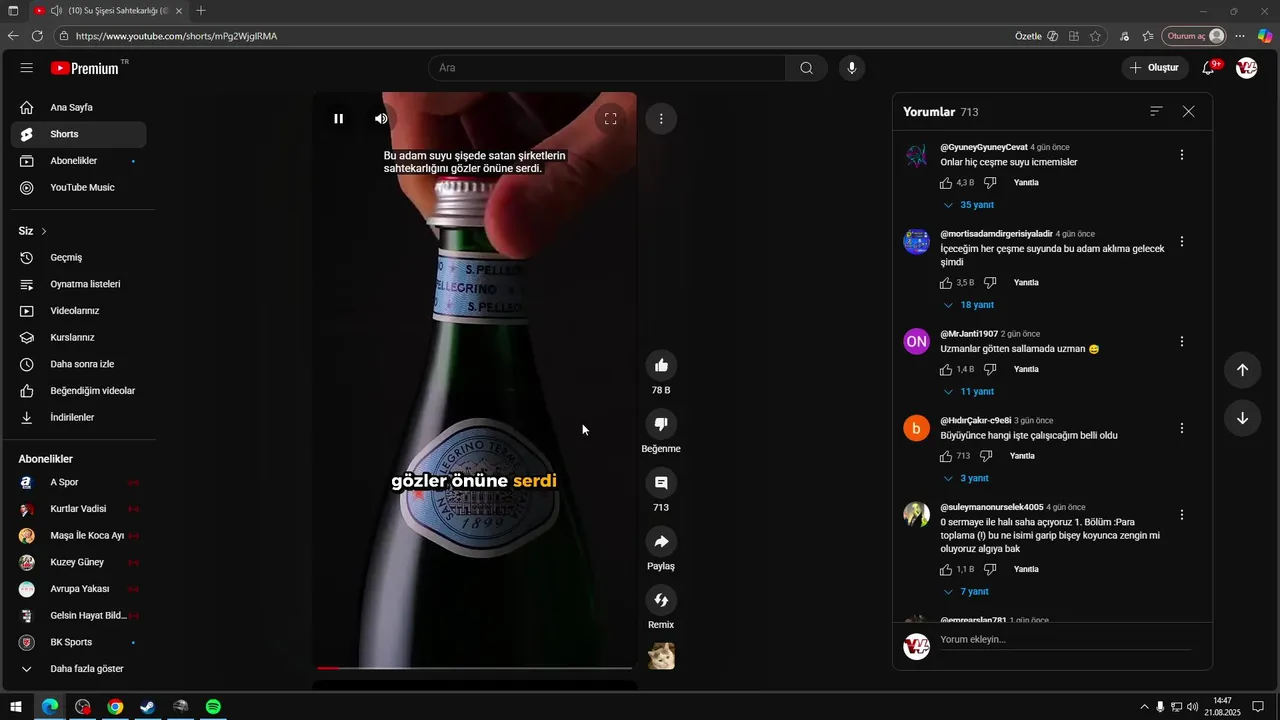The image size is (1280, 720).
Task: Open Steam from the Windows taskbar
Action: pyautogui.click(x=147, y=707)
